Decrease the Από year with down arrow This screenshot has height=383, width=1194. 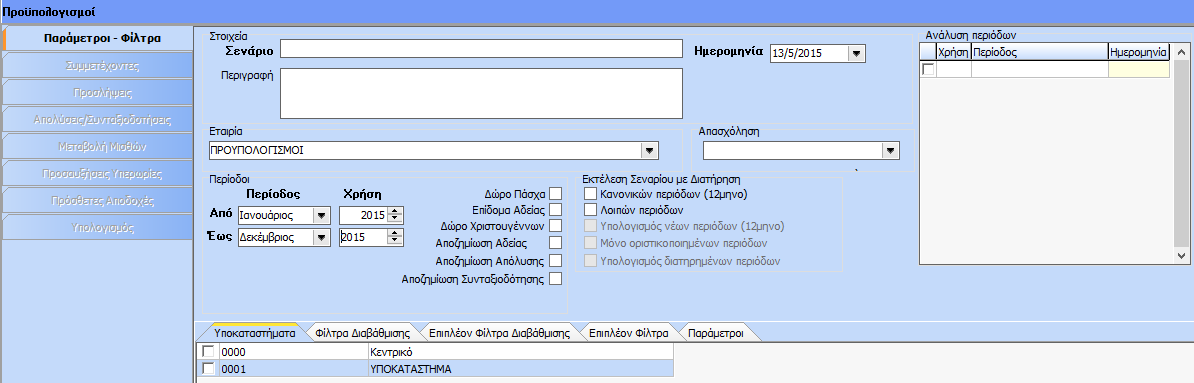coord(394,219)
